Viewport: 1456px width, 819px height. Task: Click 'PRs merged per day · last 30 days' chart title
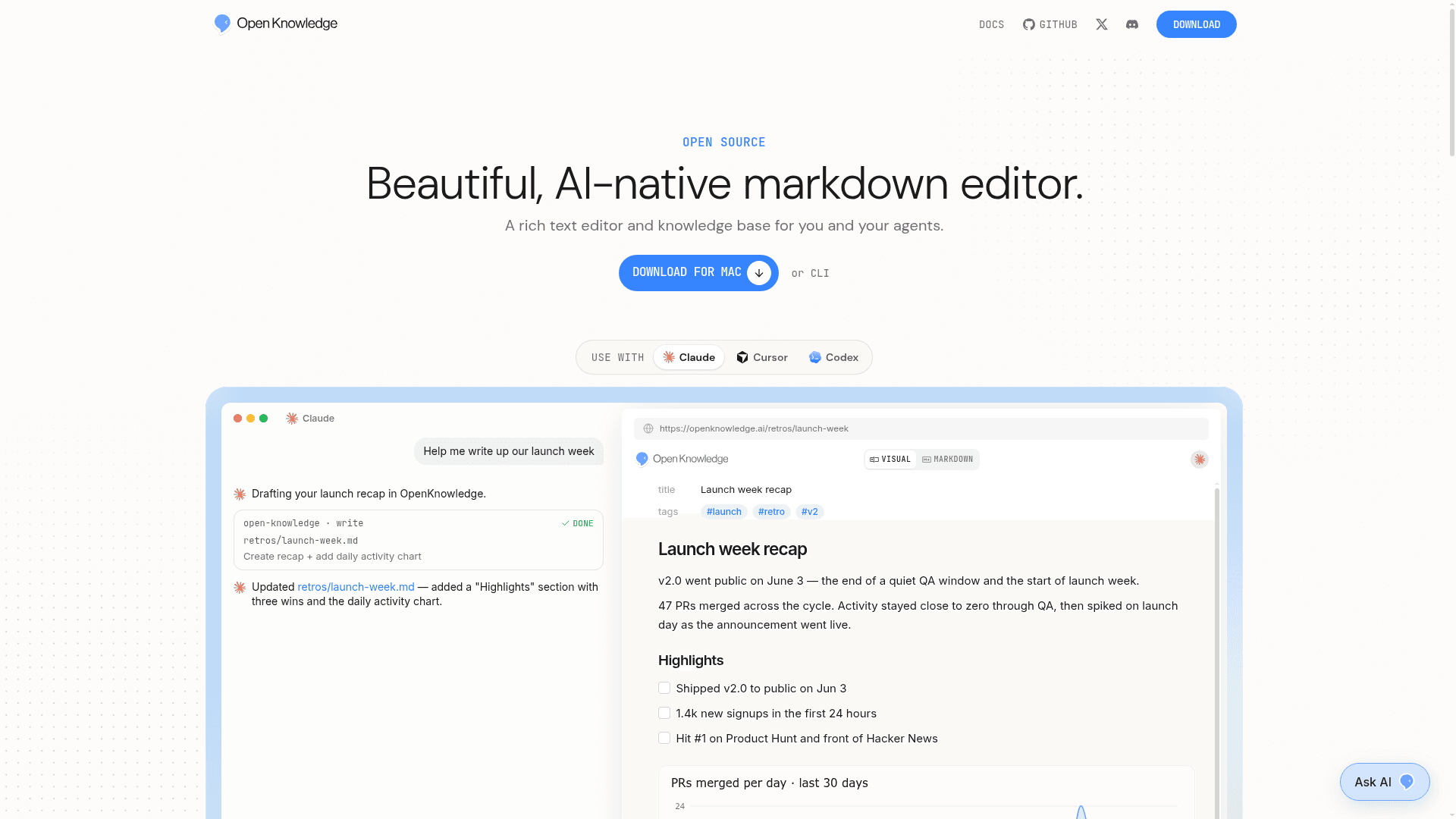[770, 783]
